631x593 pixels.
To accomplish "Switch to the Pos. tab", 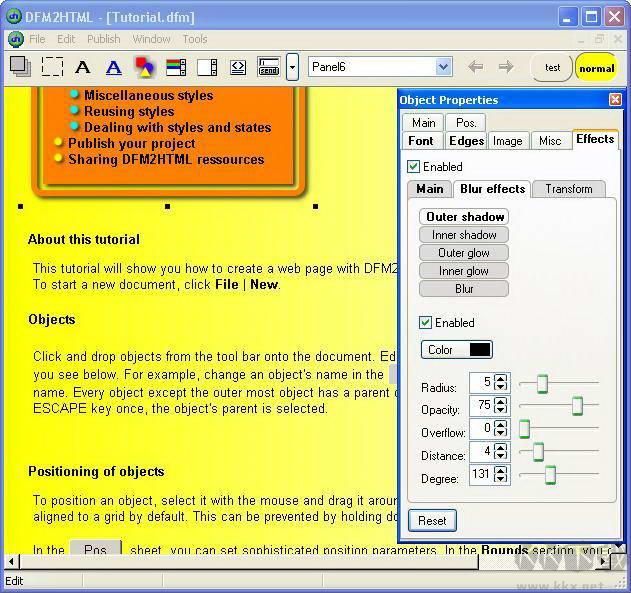I will pos(466,122).
